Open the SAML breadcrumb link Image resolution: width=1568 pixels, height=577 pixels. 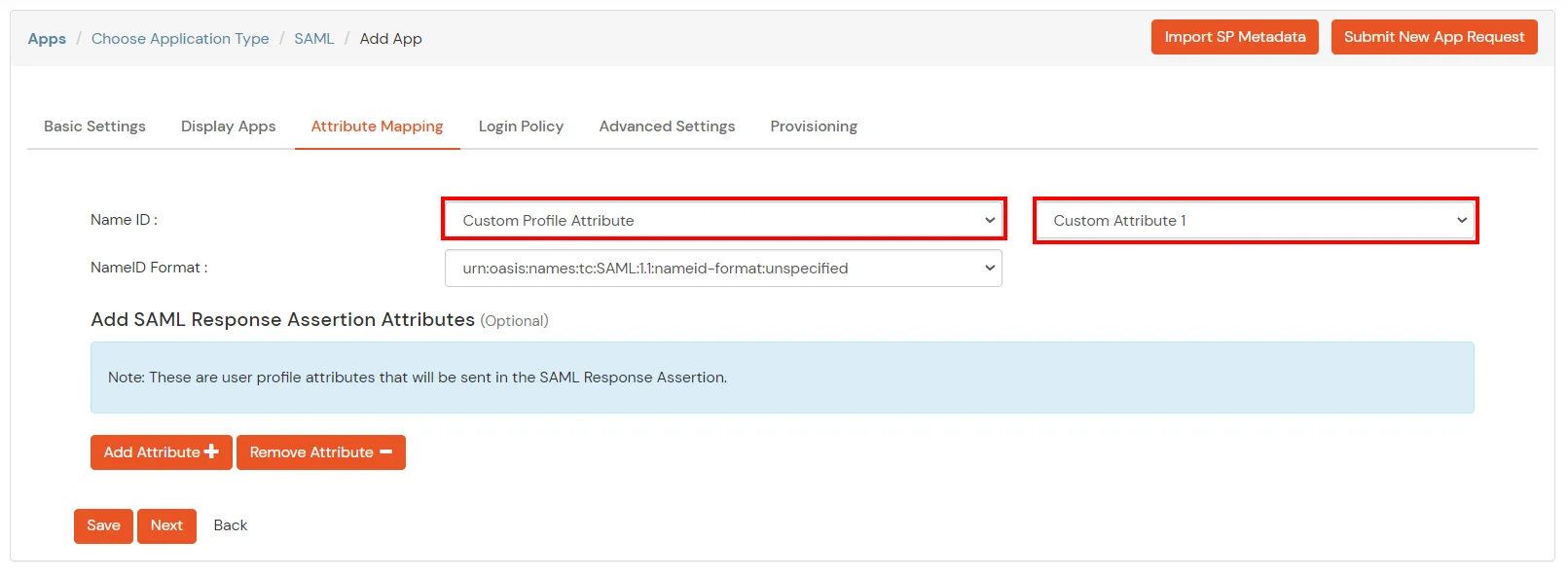coord(313,39)
